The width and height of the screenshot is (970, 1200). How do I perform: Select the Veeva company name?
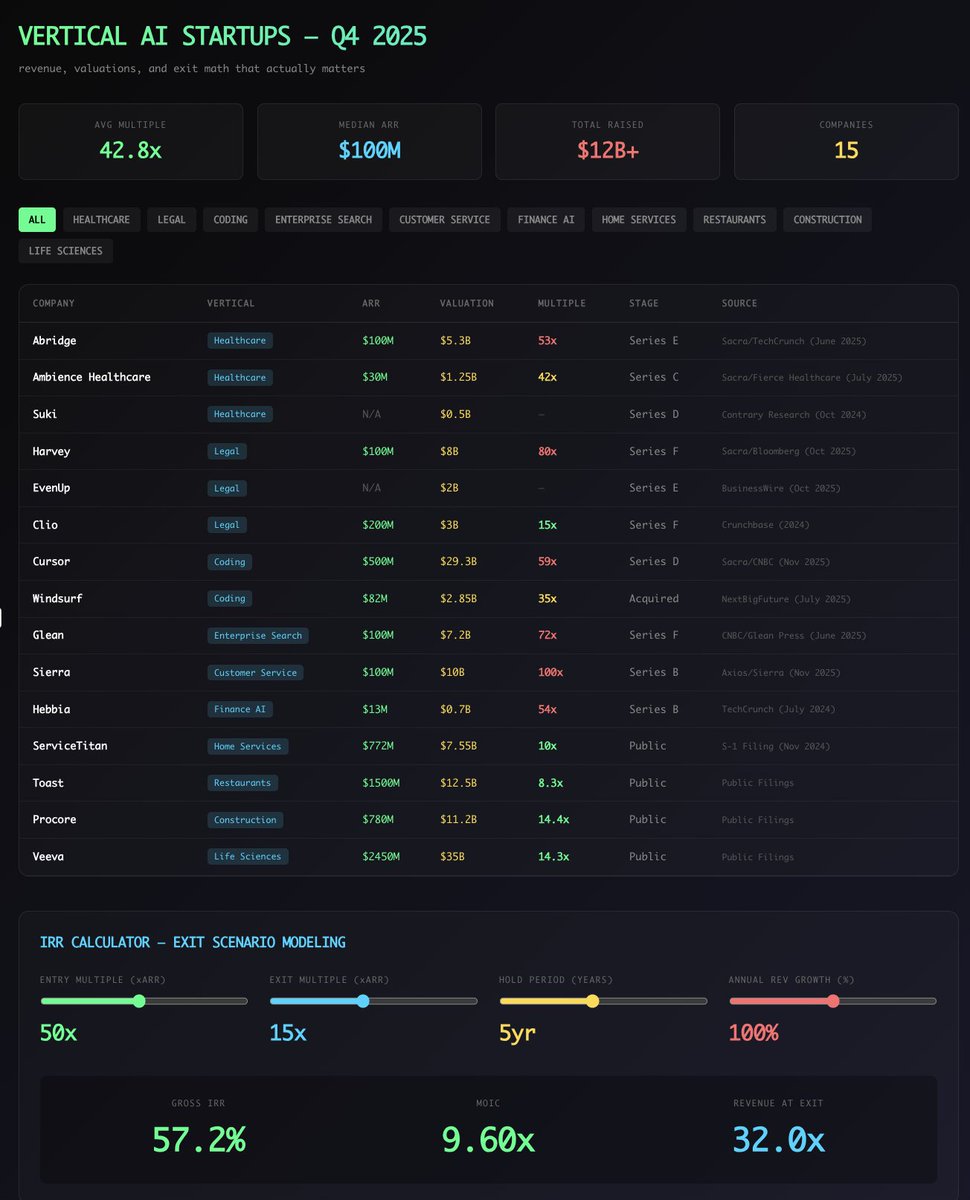[49, 857]
